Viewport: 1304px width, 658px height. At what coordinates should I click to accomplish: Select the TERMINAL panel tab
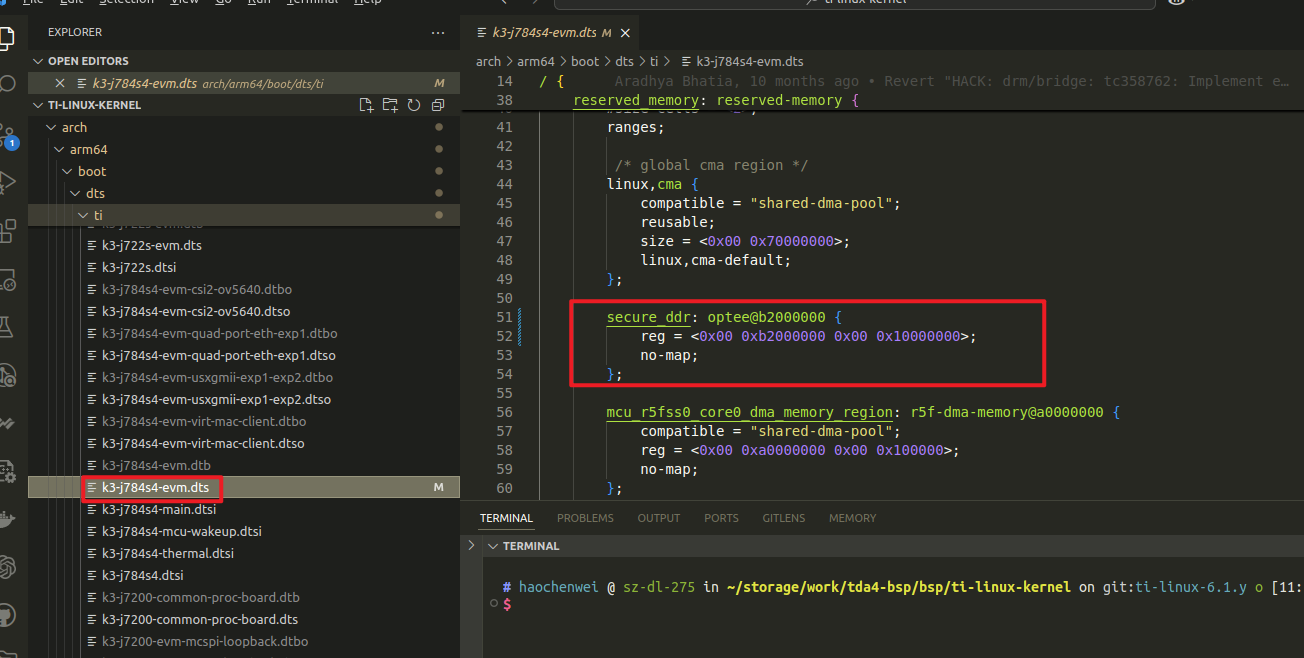[x=506, y=518]
